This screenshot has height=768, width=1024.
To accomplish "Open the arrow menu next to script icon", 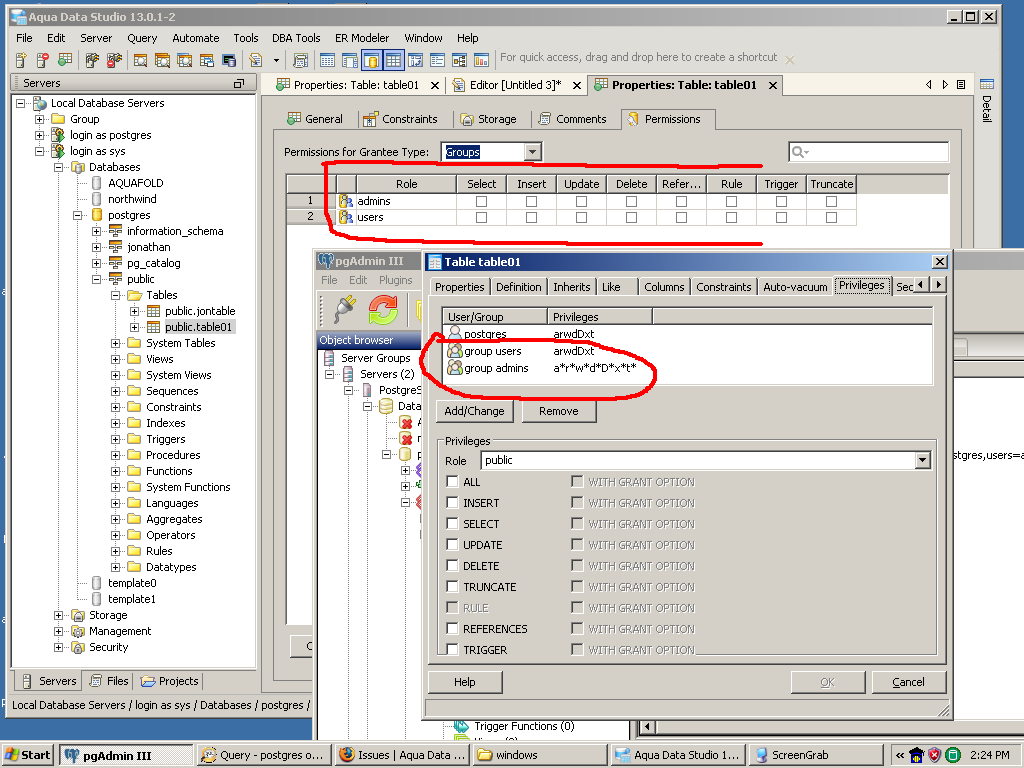I will click(276, 60).
